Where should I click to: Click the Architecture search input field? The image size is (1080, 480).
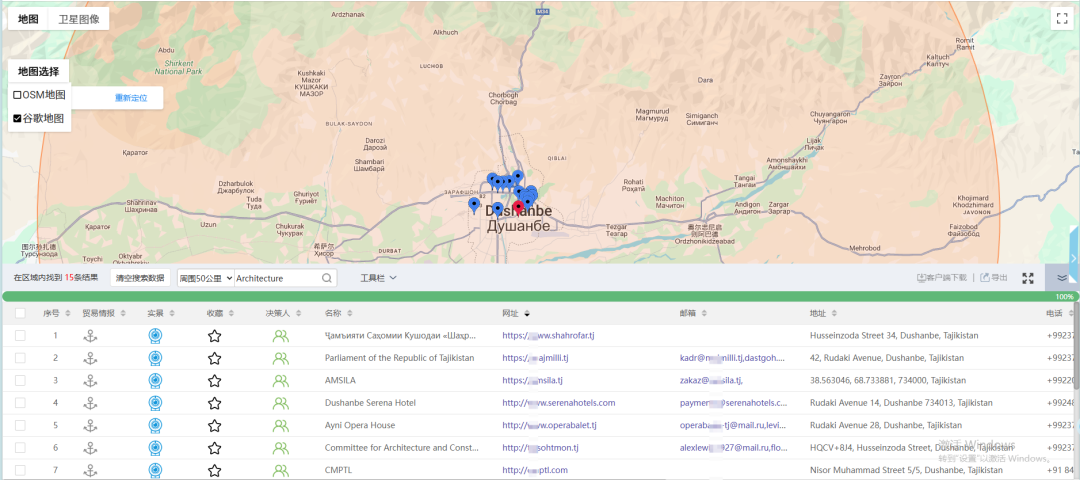(277, 278)
